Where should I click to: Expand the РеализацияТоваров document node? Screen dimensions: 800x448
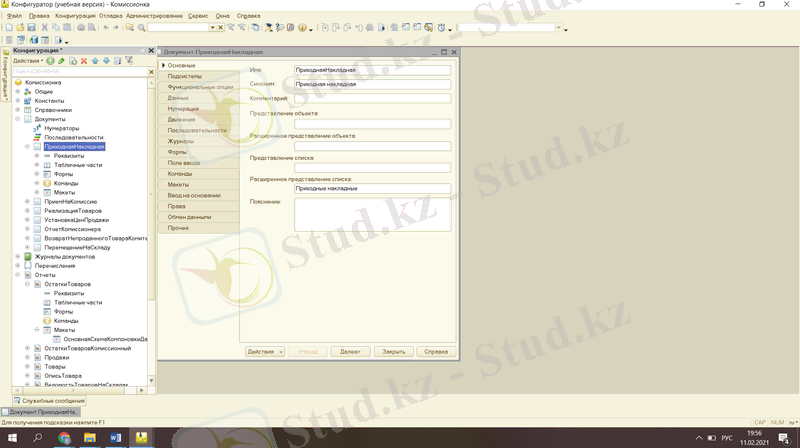[x=28, y=211]
